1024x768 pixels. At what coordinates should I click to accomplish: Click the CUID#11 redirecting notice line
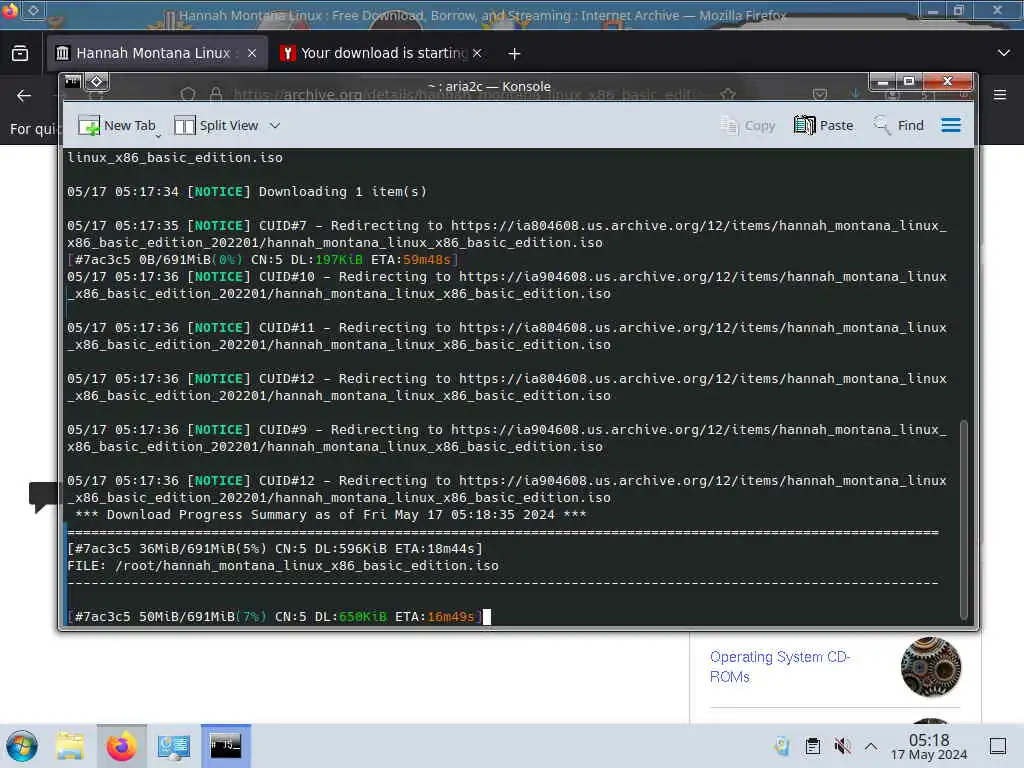pyautogui.click(x=507, y=336)
